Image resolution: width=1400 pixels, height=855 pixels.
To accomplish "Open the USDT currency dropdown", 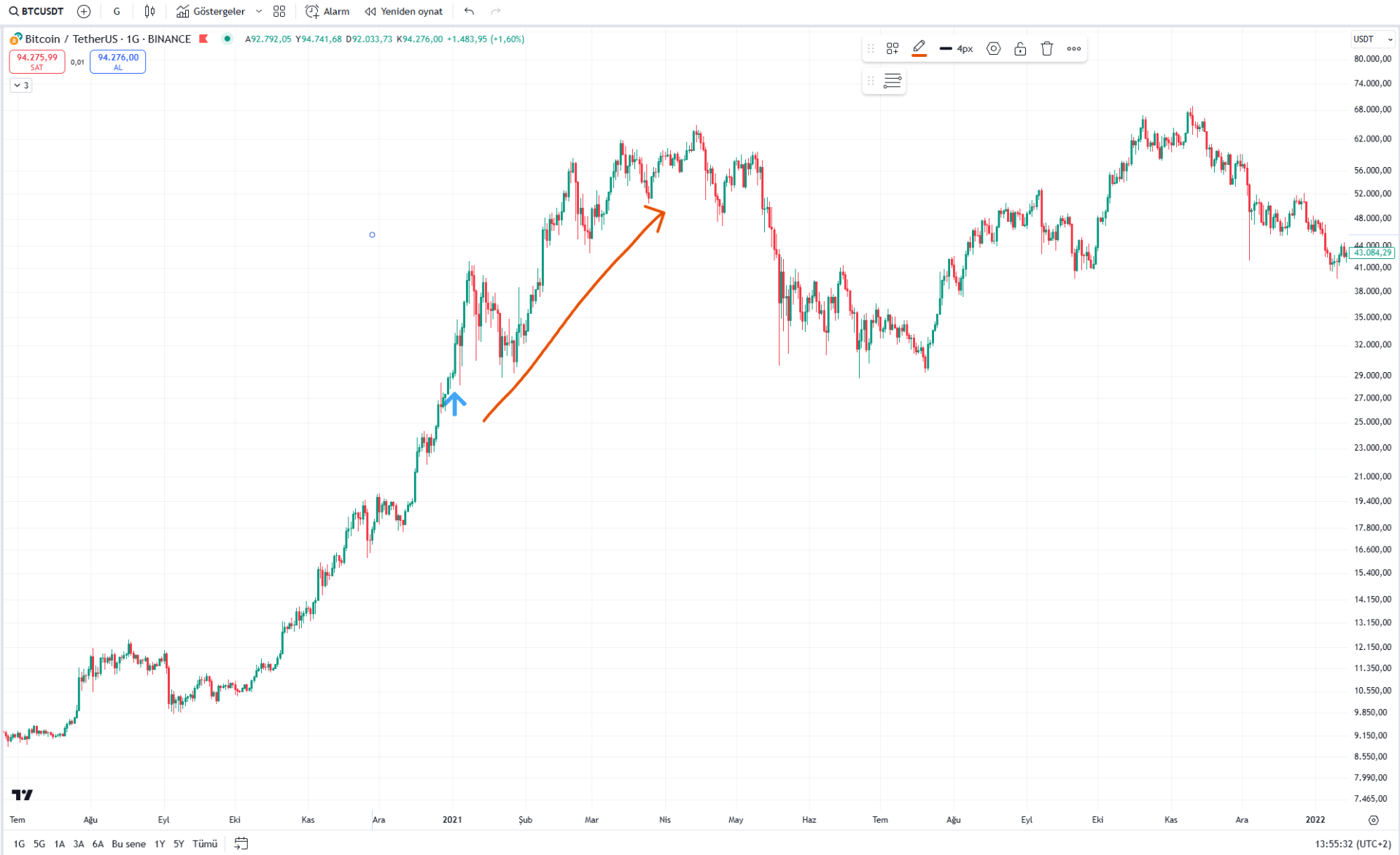I will tap(1373, 39).
